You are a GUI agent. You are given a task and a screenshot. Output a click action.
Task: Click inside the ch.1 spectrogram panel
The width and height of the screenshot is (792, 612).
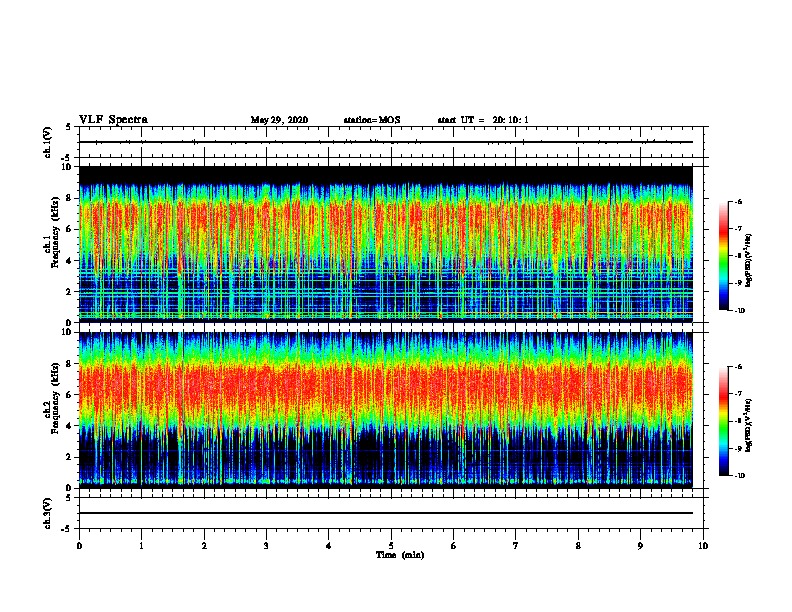[x=385, y=244]
